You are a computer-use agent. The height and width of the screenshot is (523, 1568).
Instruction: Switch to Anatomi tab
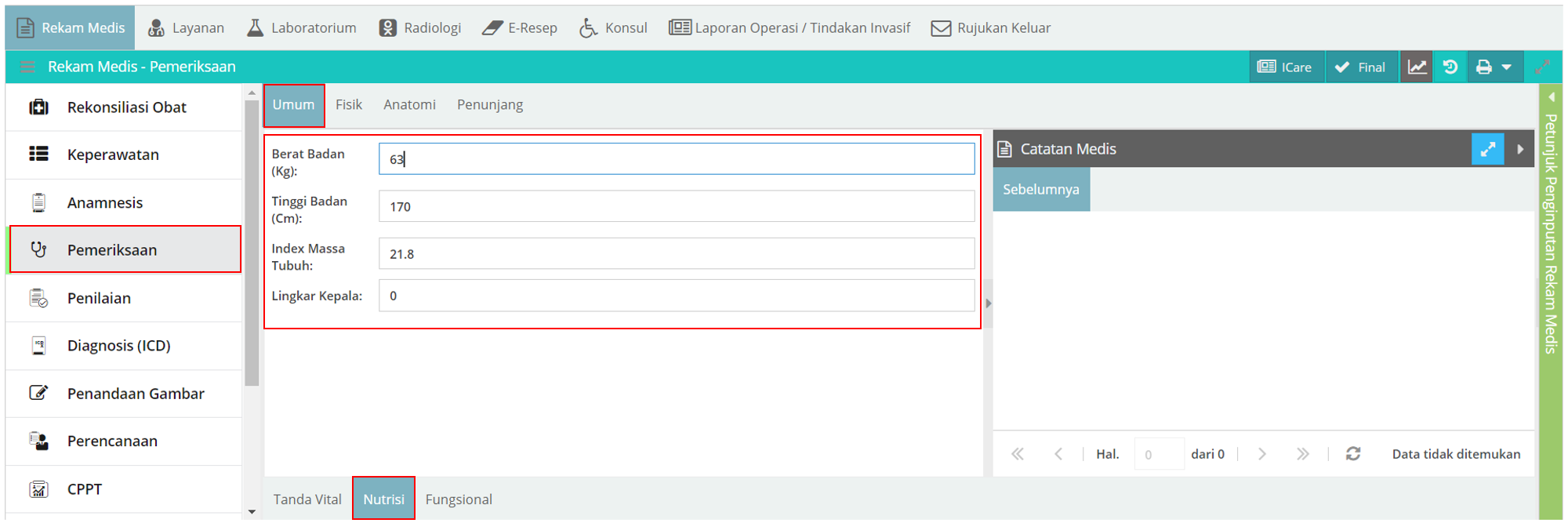(409, 105)
